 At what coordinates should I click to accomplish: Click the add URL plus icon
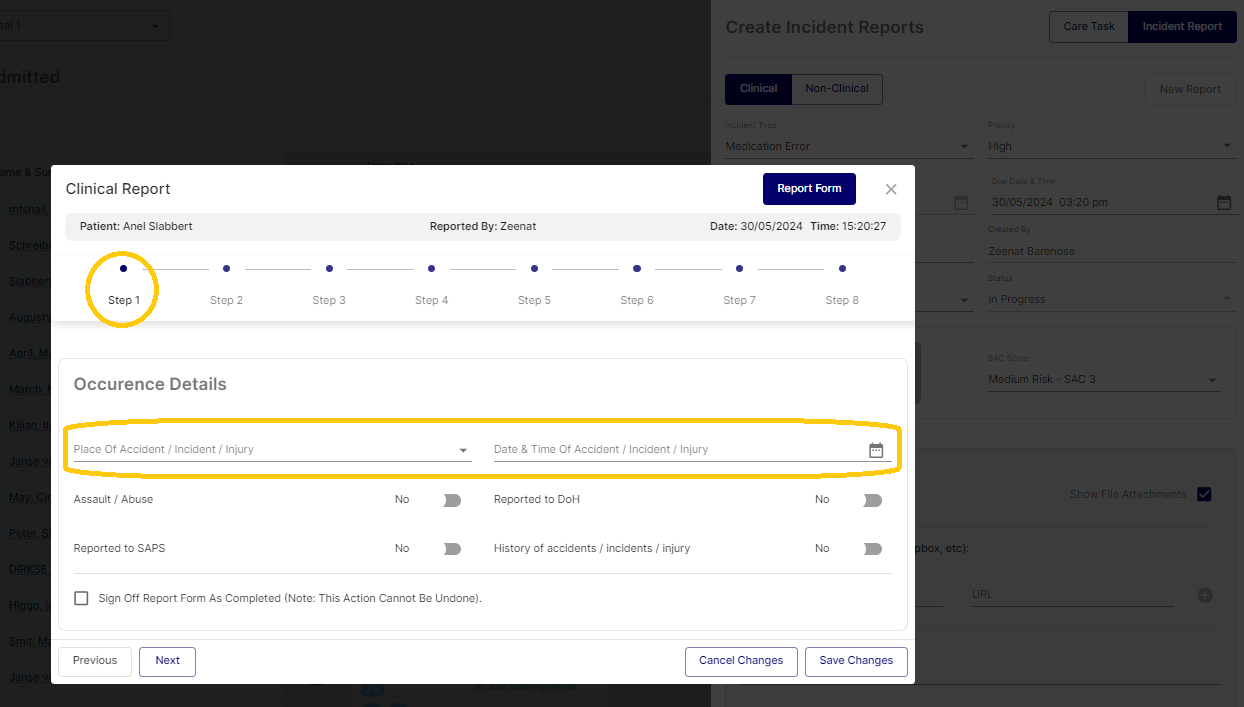[x=1205, y=595]
